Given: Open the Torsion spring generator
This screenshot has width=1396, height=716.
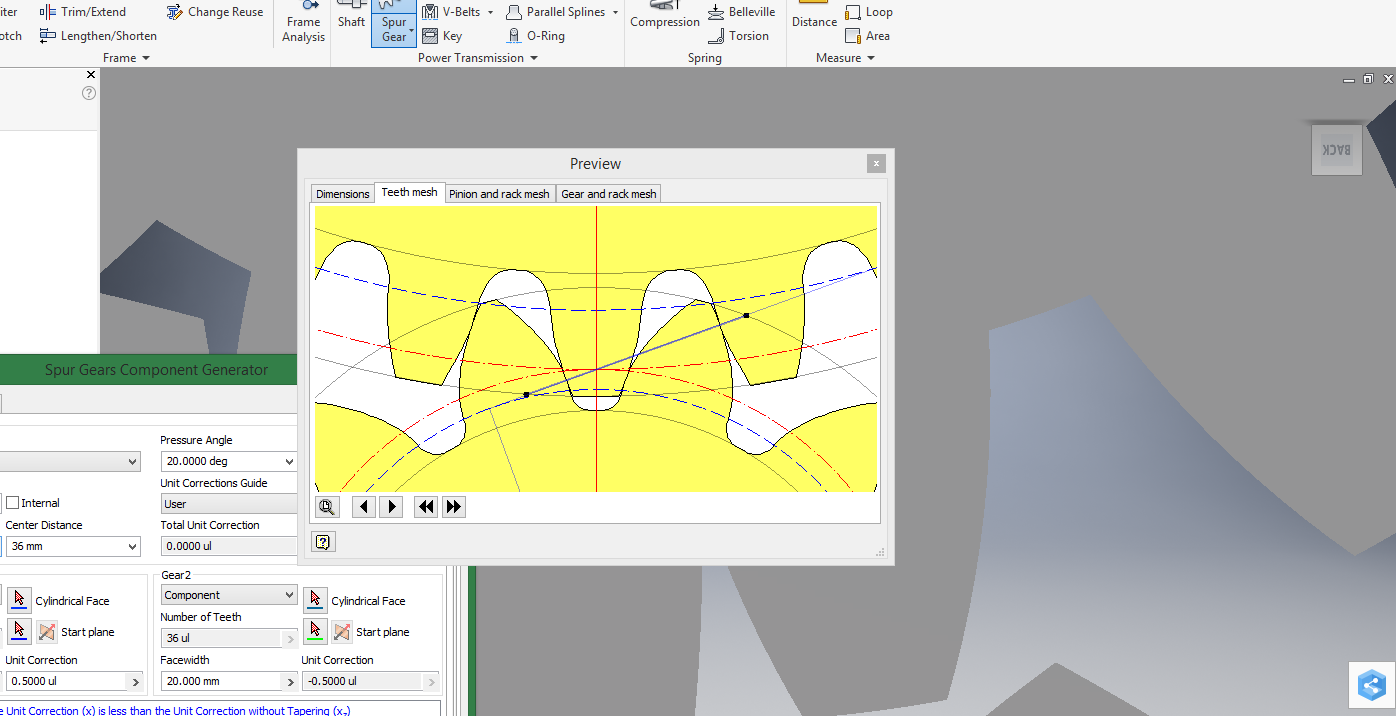Looking at the screenshot, I should pyautogui.click(x=740, y=35).
